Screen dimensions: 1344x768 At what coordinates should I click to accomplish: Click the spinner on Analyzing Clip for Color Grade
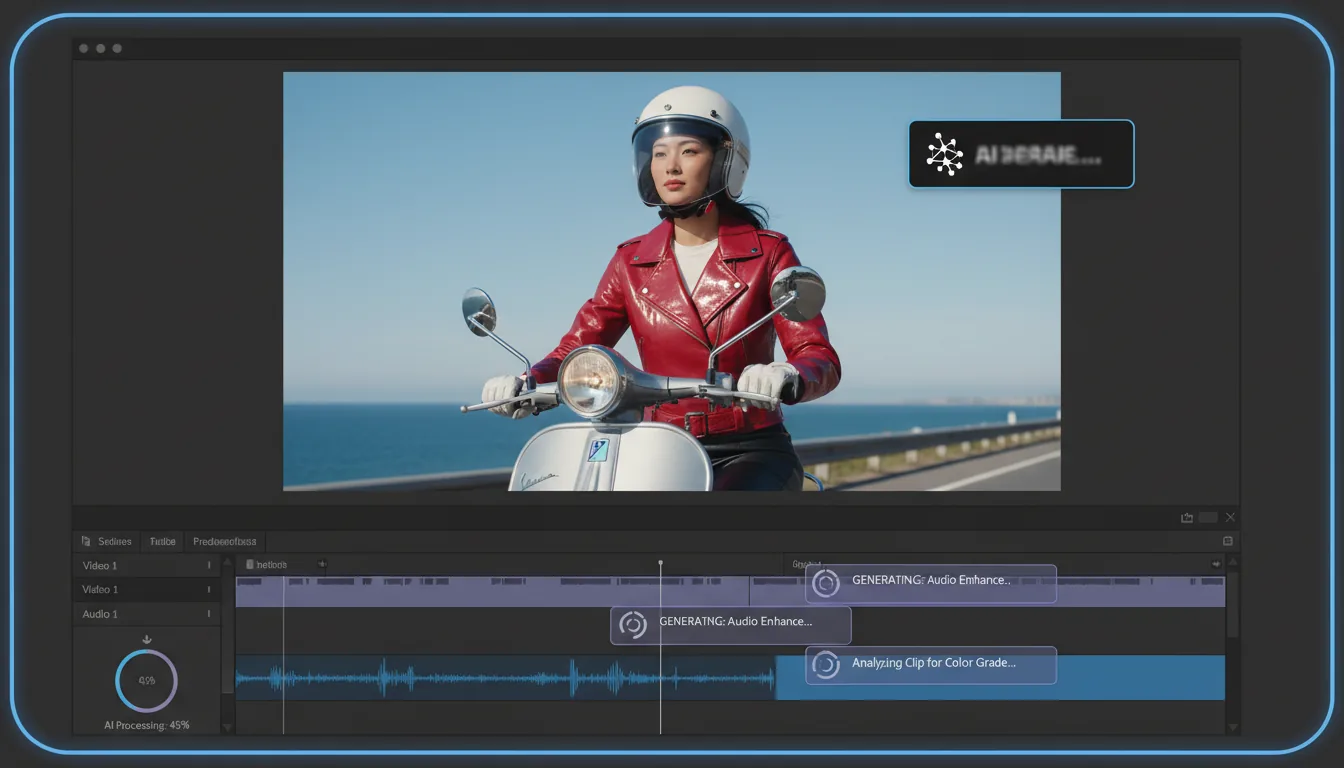click(x=826, y=664)
